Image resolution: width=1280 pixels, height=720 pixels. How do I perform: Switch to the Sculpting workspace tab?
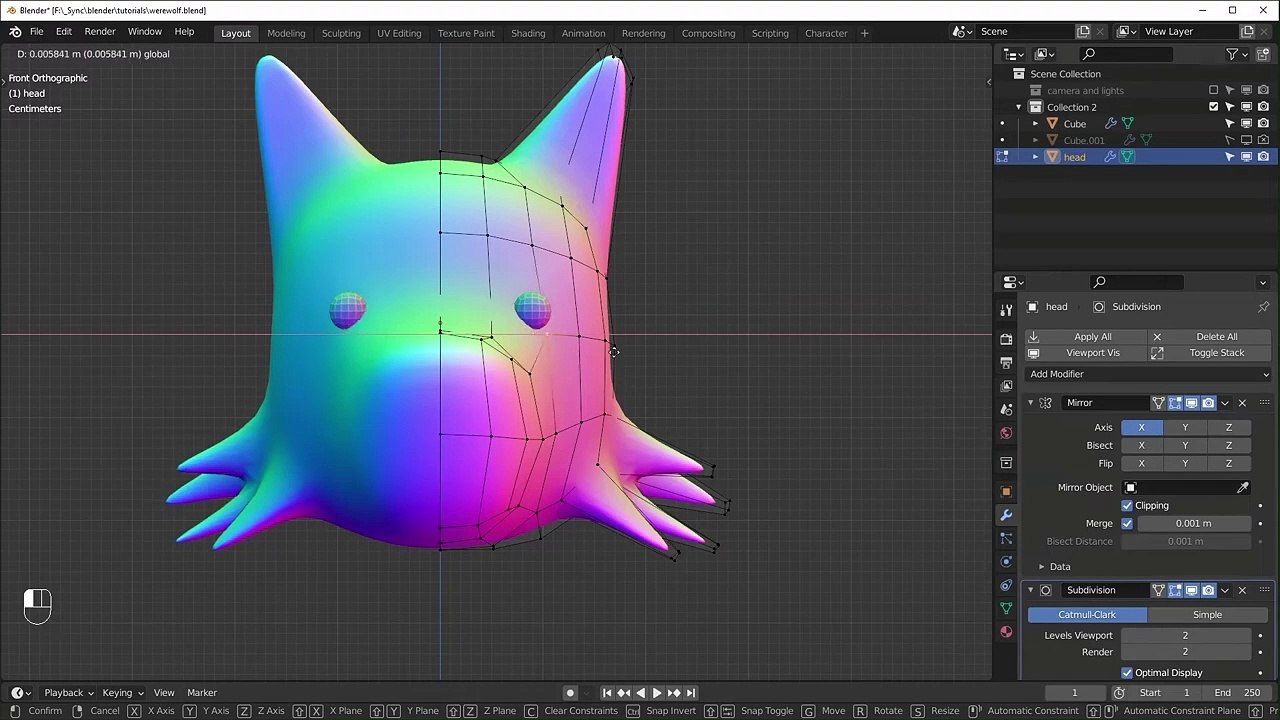coord(341,33)
